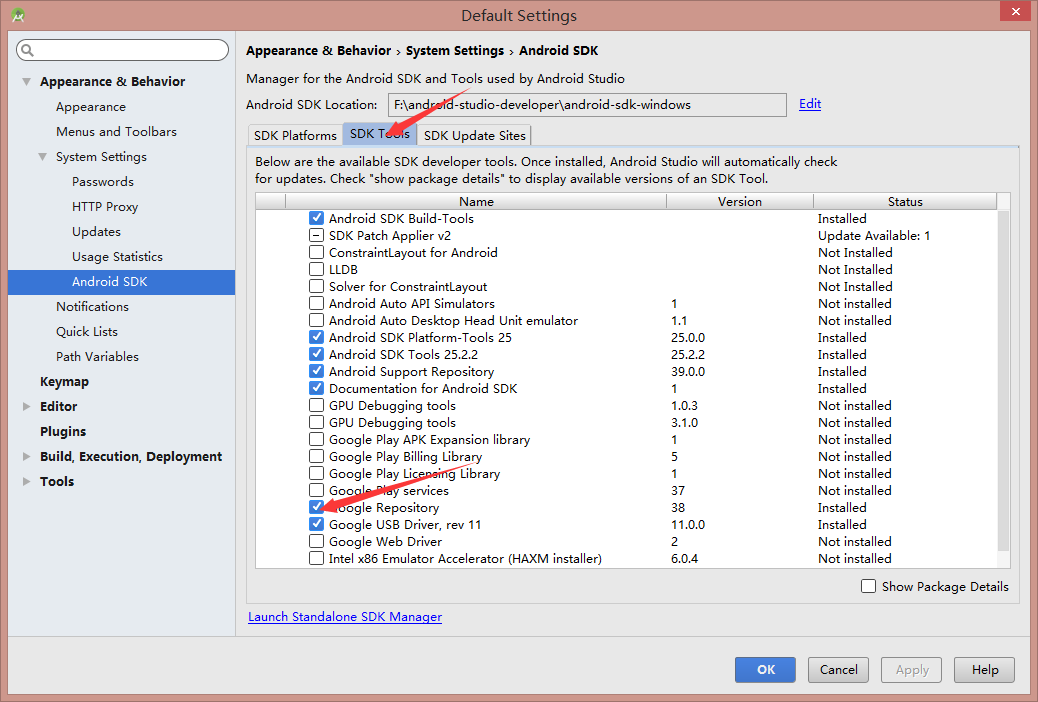This screenshot has width=1038, height=702.
Task: Open SDK Update Sites tab
Action: [475, 135]
